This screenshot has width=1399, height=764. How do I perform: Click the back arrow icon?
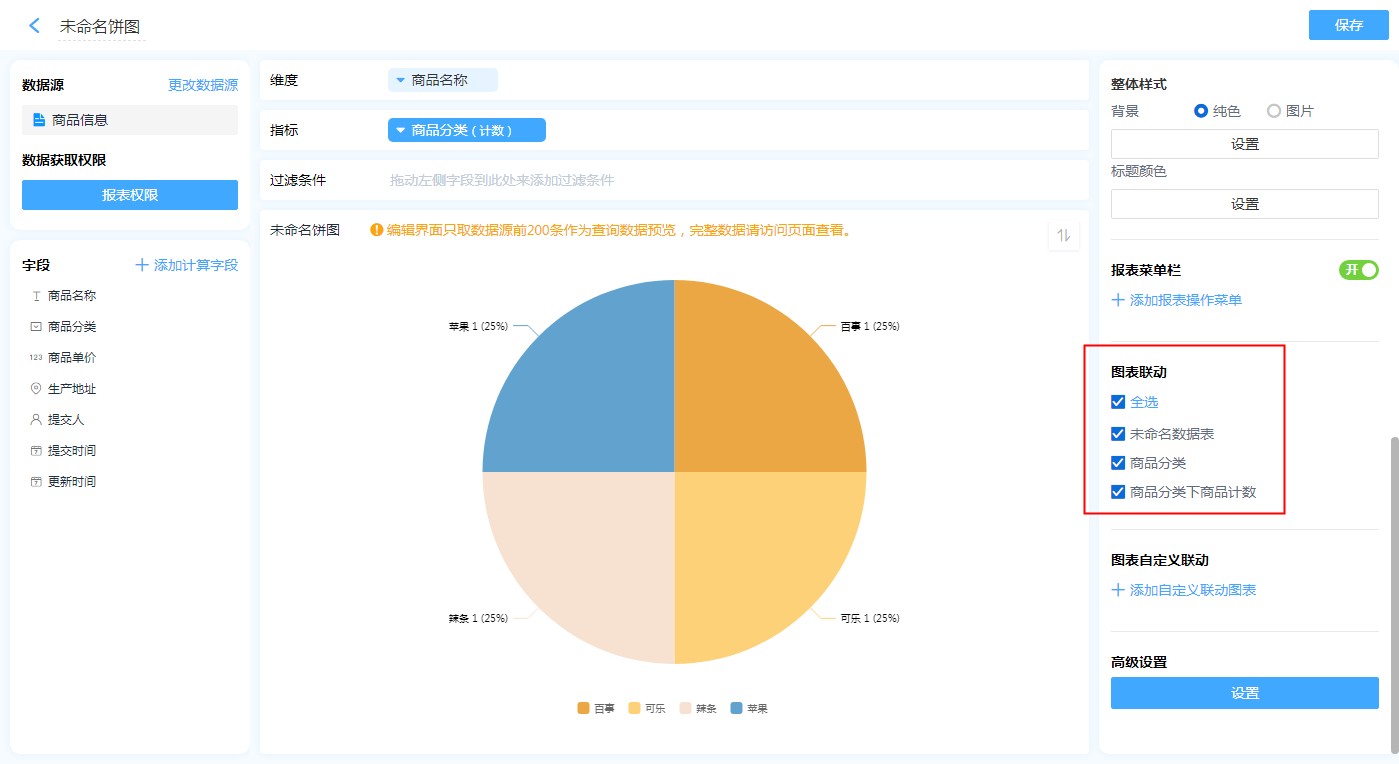(35, 26)
